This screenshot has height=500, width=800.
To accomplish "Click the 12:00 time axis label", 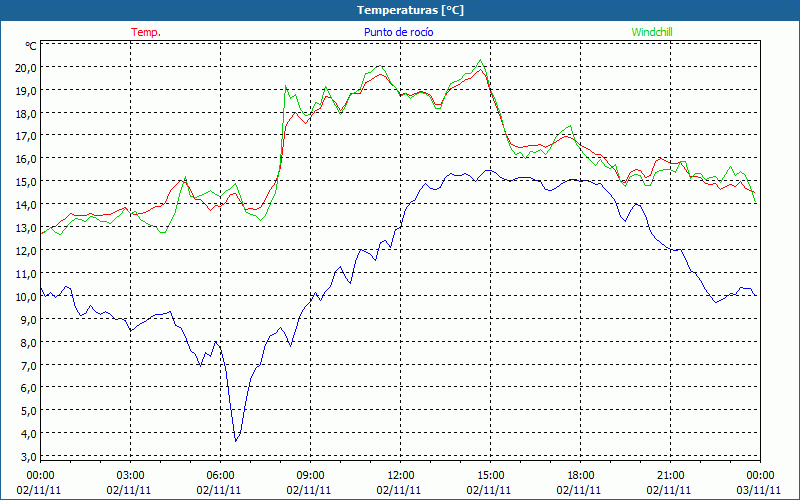I will pos(401,476).
